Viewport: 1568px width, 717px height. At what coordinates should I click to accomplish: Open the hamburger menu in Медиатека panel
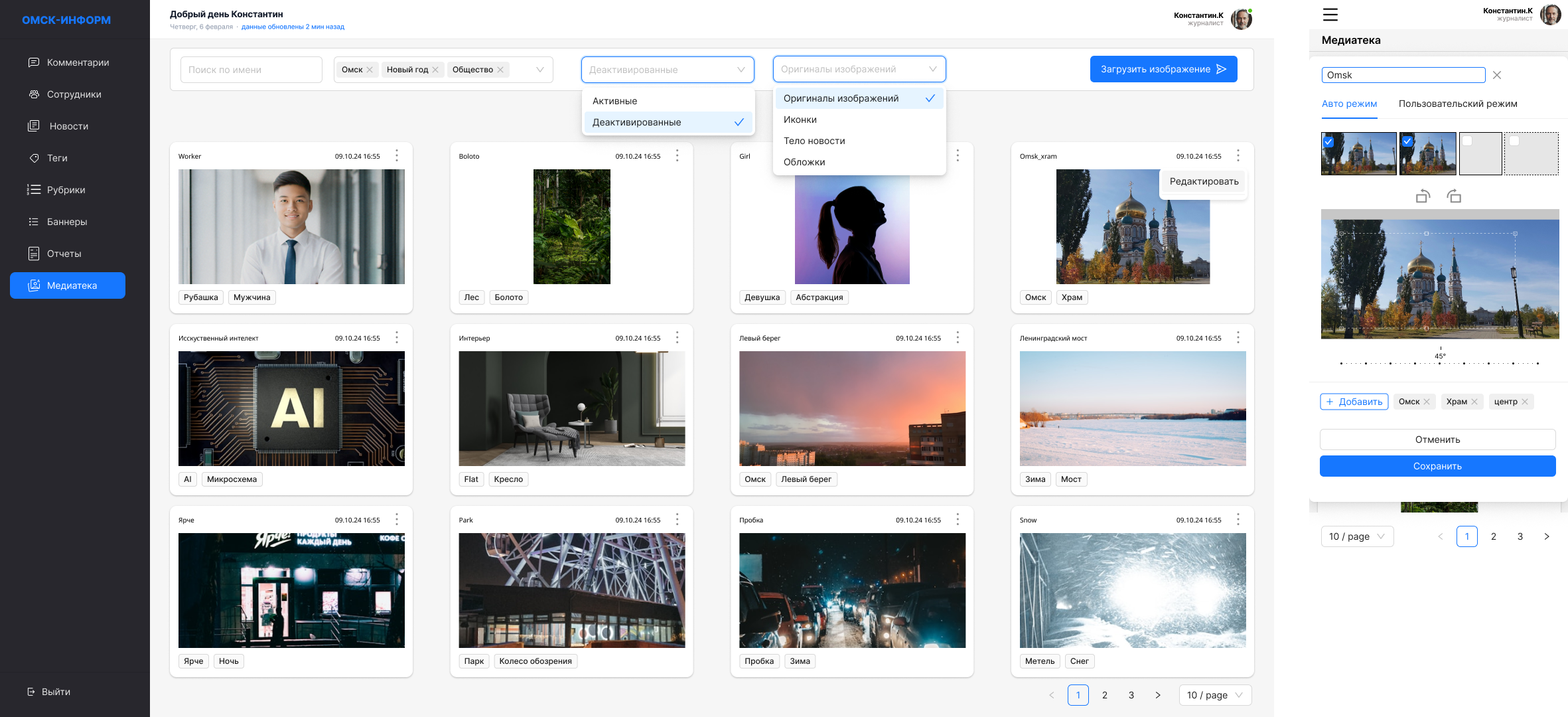click(1330, 15)
